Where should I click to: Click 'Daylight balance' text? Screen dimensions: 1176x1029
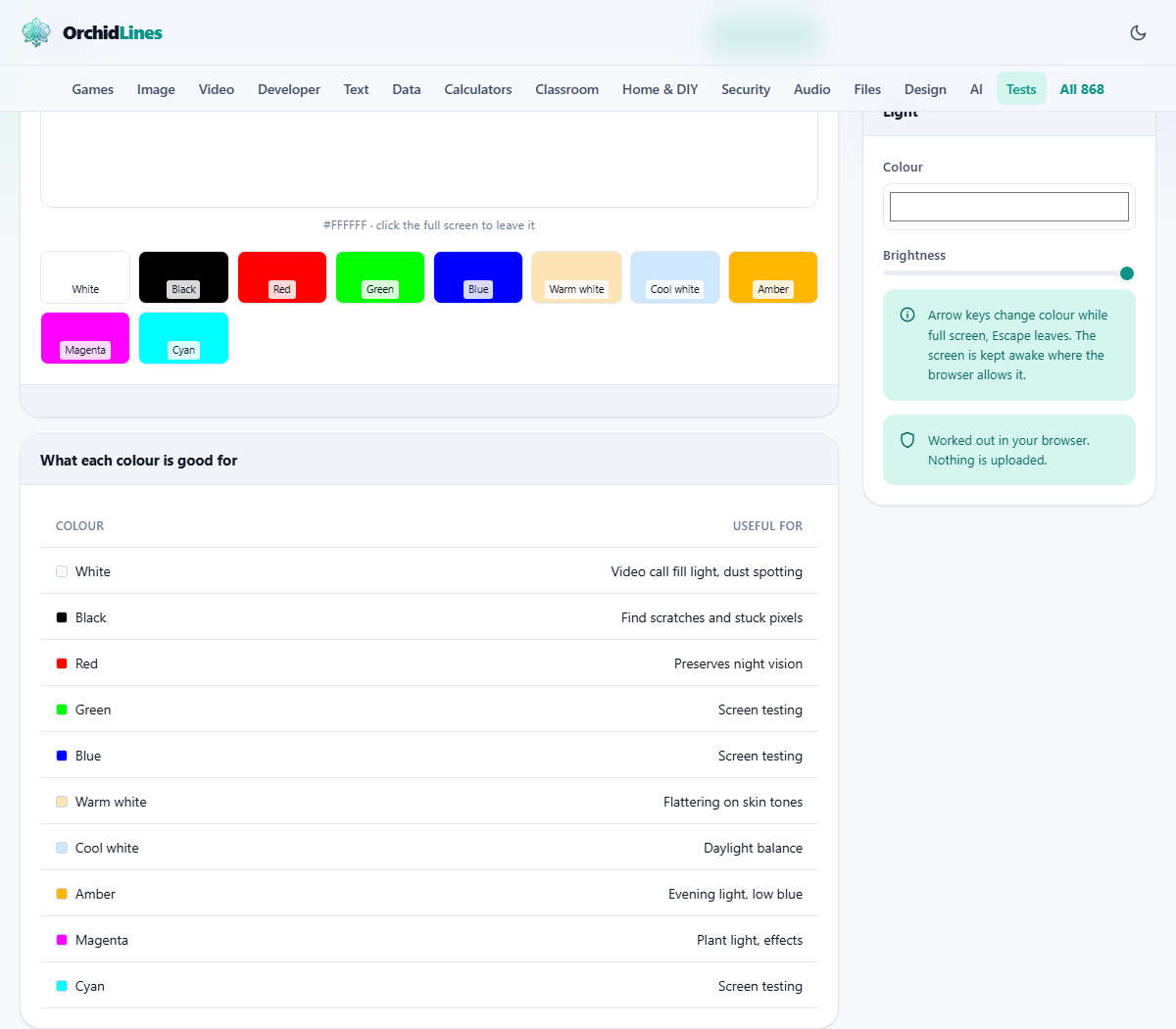point(753,848)
